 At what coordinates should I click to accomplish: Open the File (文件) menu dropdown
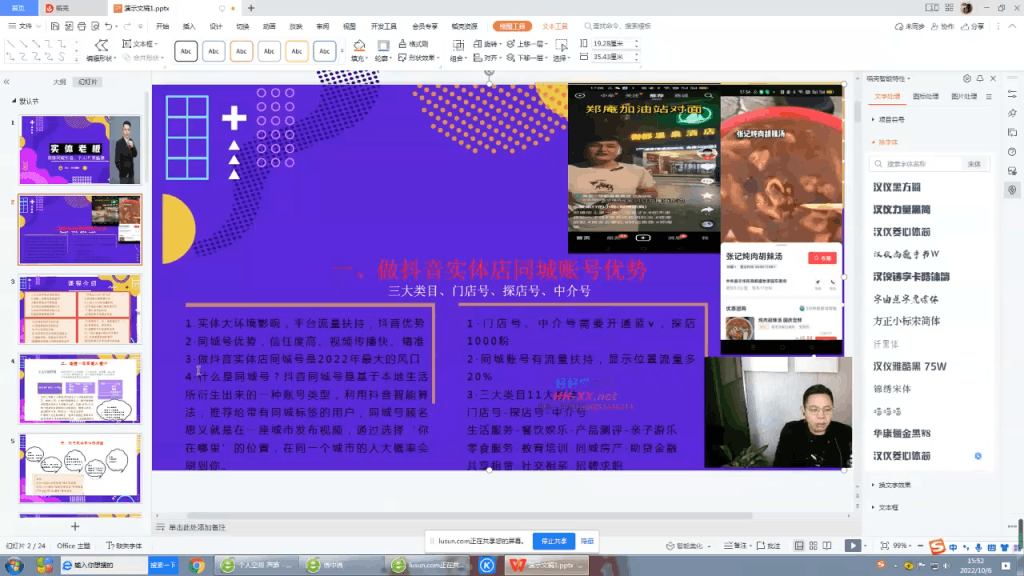point(25,26)
